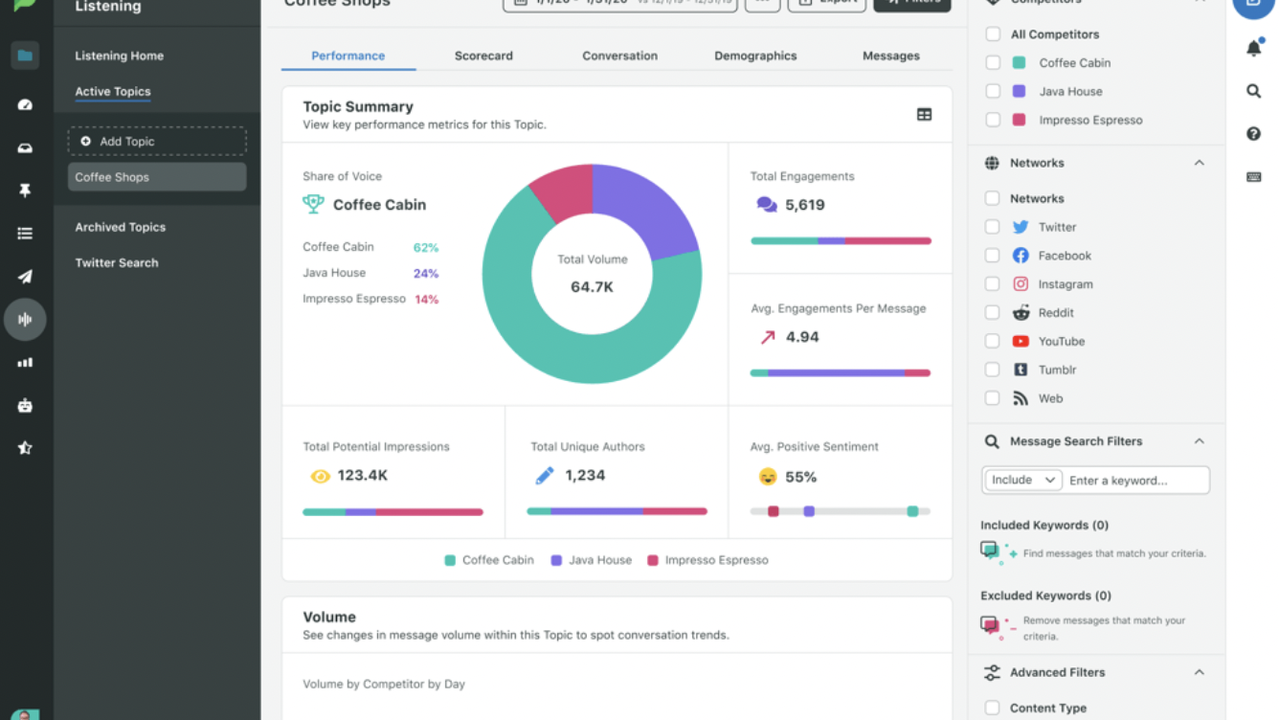Collapse the Networks filter section
The image size is (1279, 720).
[x=1199, y=163]
